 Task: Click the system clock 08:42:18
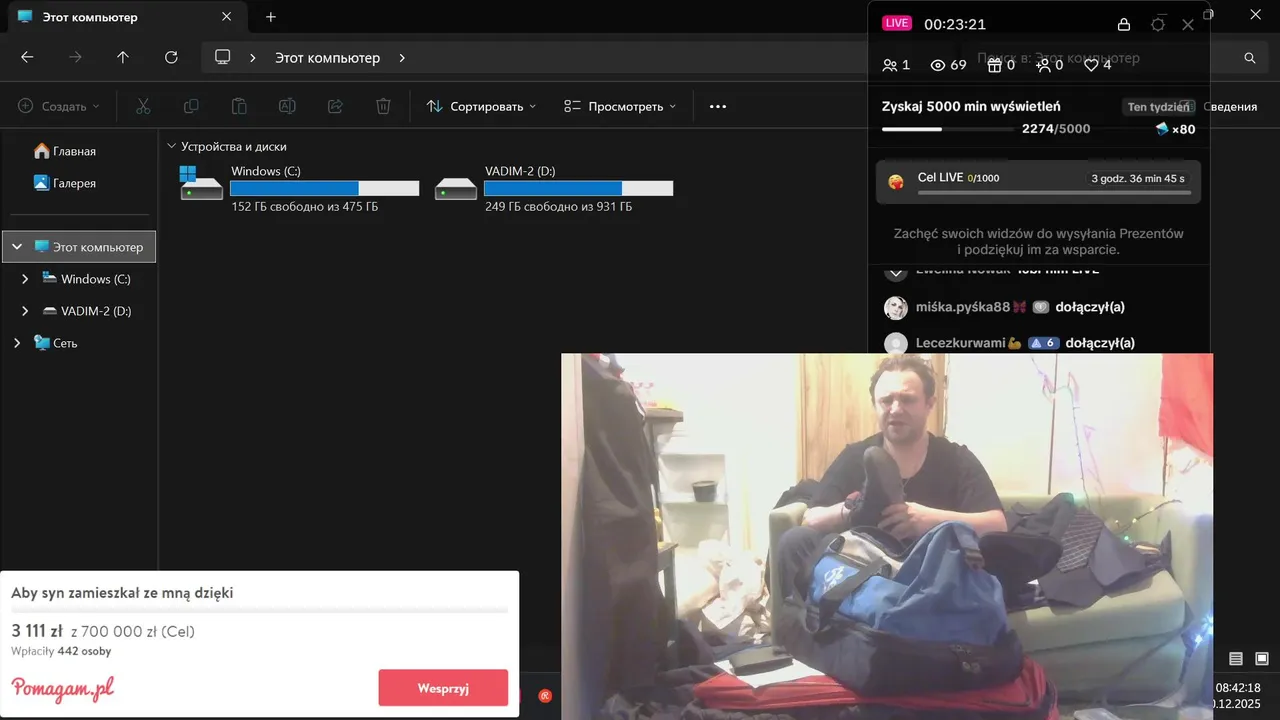[1237, 688]
